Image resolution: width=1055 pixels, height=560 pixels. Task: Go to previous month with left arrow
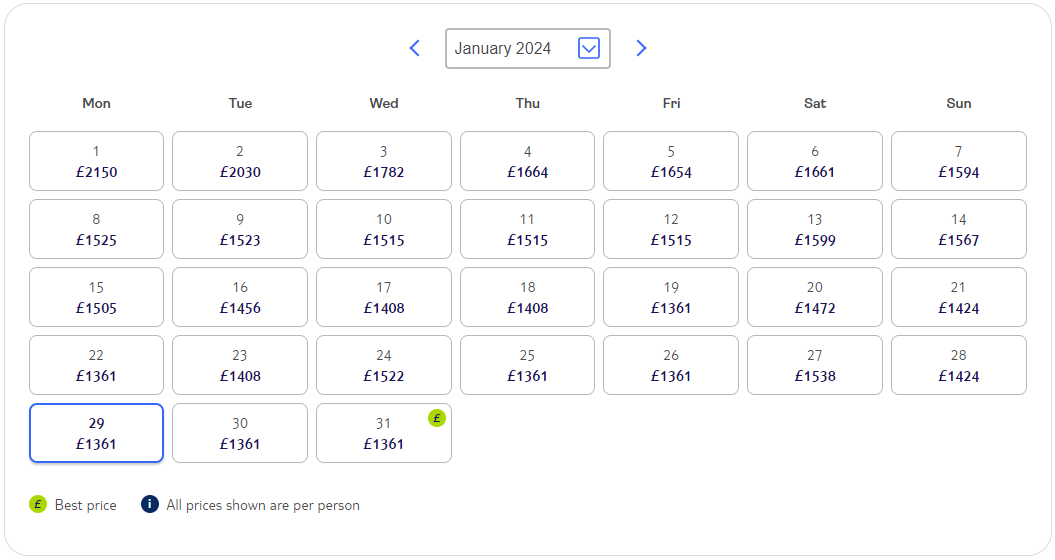(414, 48)
